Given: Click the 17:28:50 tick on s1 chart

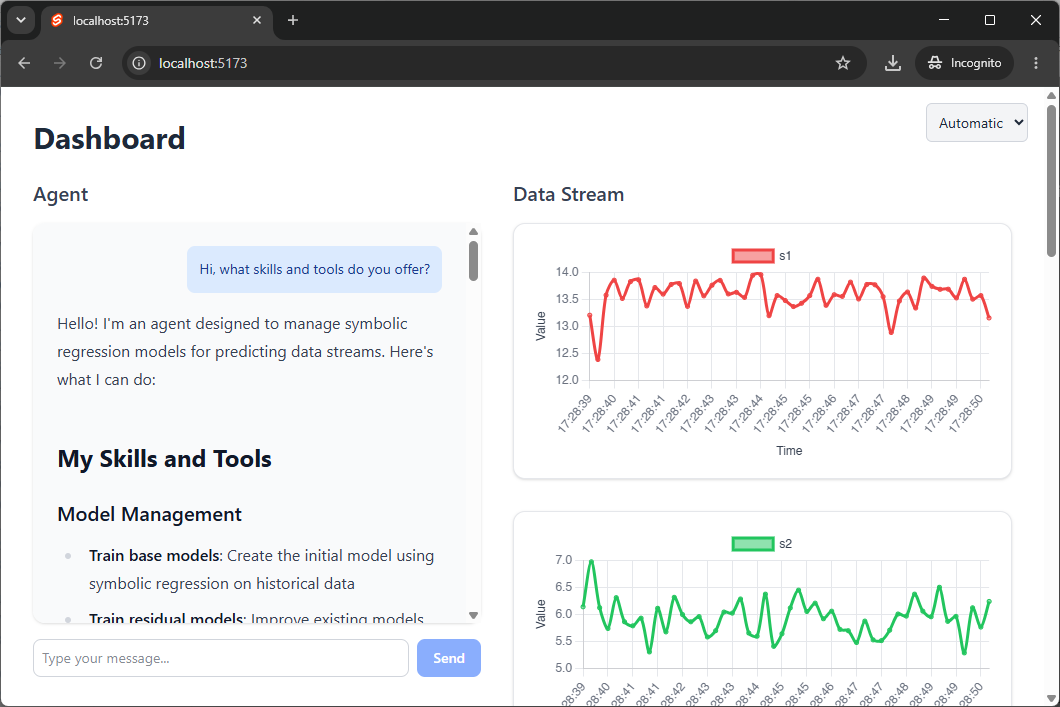Looking at the screenshot, I should (x=967, y=414).
